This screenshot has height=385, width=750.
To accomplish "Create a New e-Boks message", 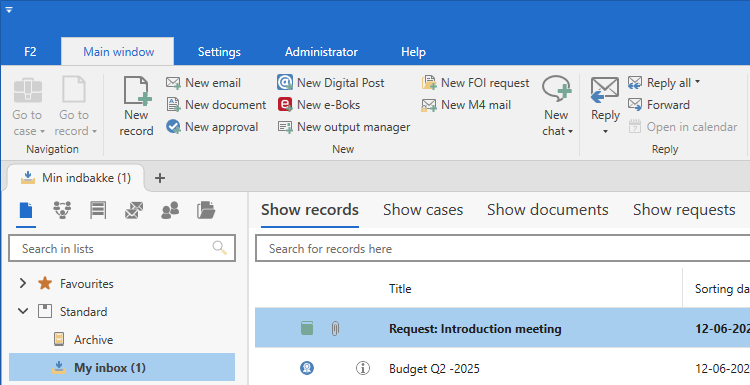I will tap(319, 105).
